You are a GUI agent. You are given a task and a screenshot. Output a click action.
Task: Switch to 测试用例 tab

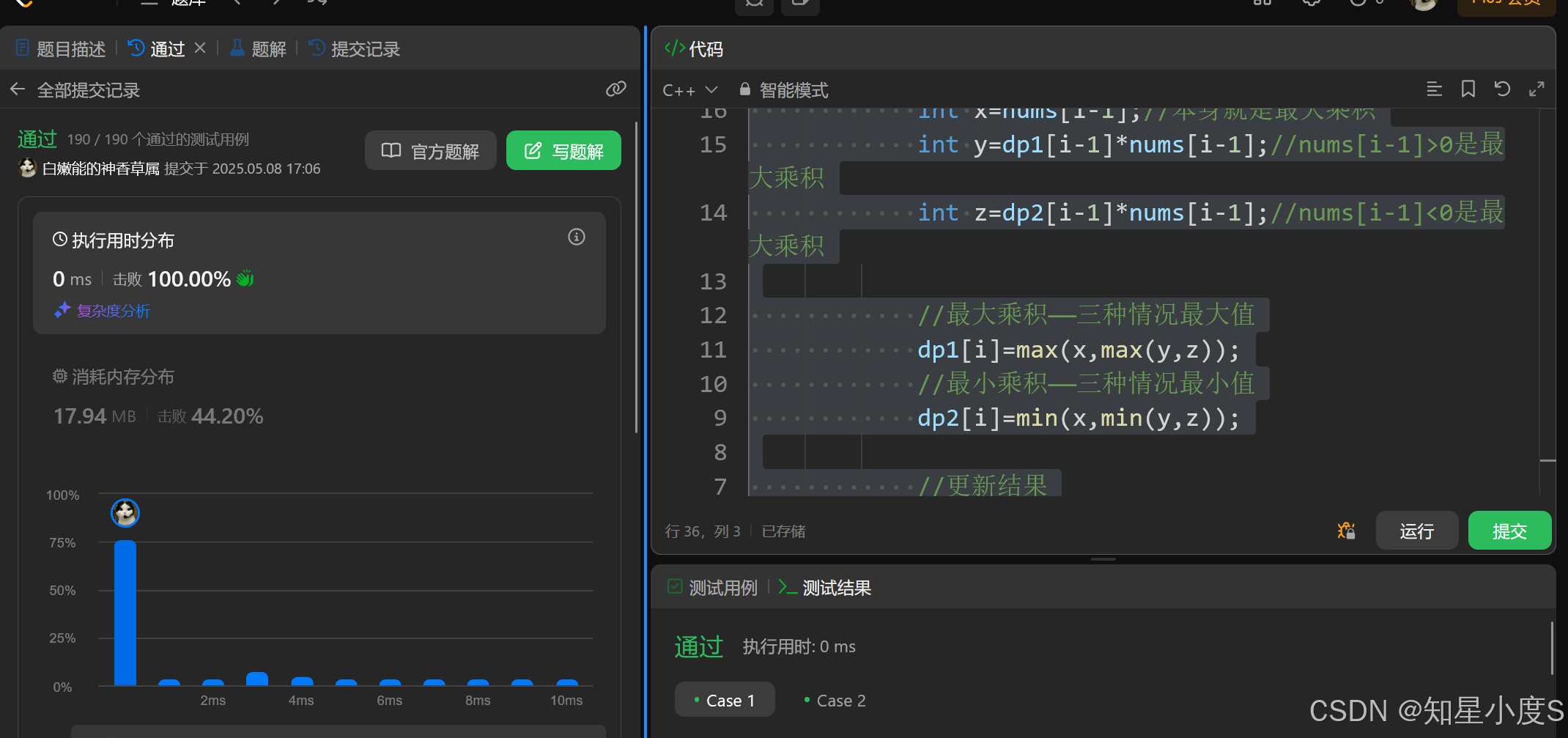(713, 588)
